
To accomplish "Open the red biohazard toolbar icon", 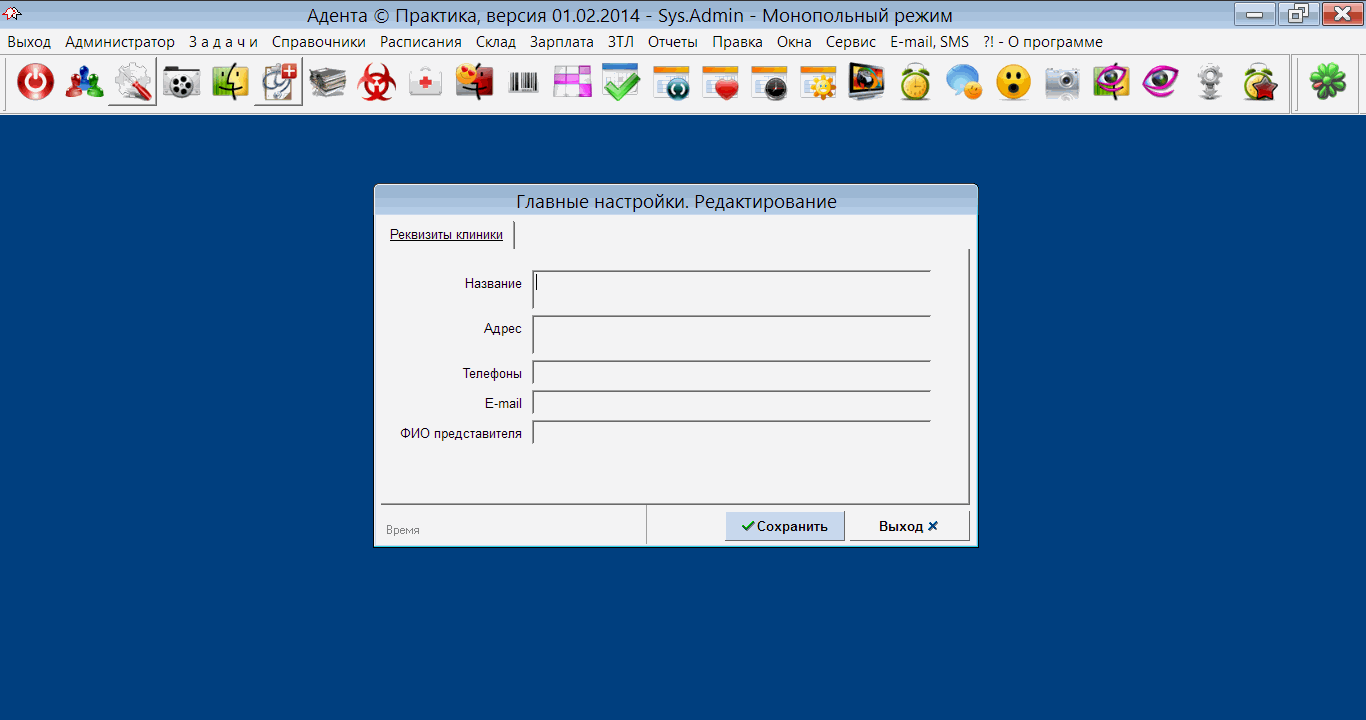I will (x=377, y=83).
